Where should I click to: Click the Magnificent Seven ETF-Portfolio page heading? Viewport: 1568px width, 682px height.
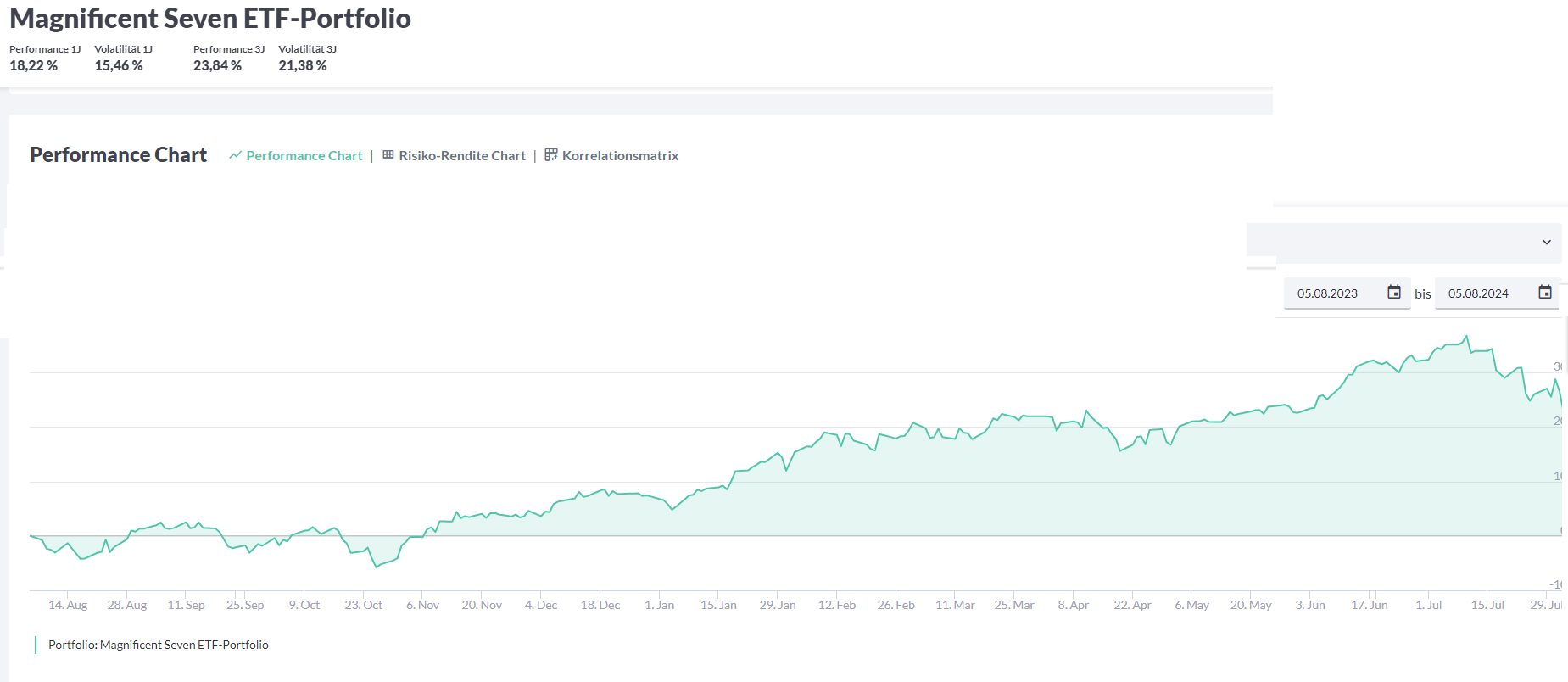(210, 19)
